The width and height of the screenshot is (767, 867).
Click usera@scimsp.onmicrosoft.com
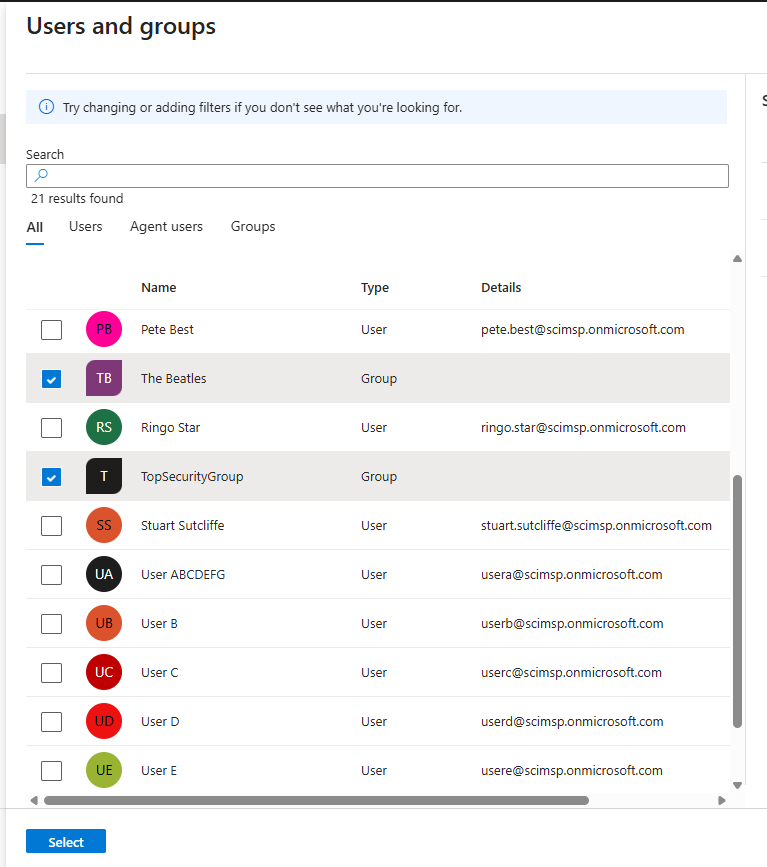572,574
